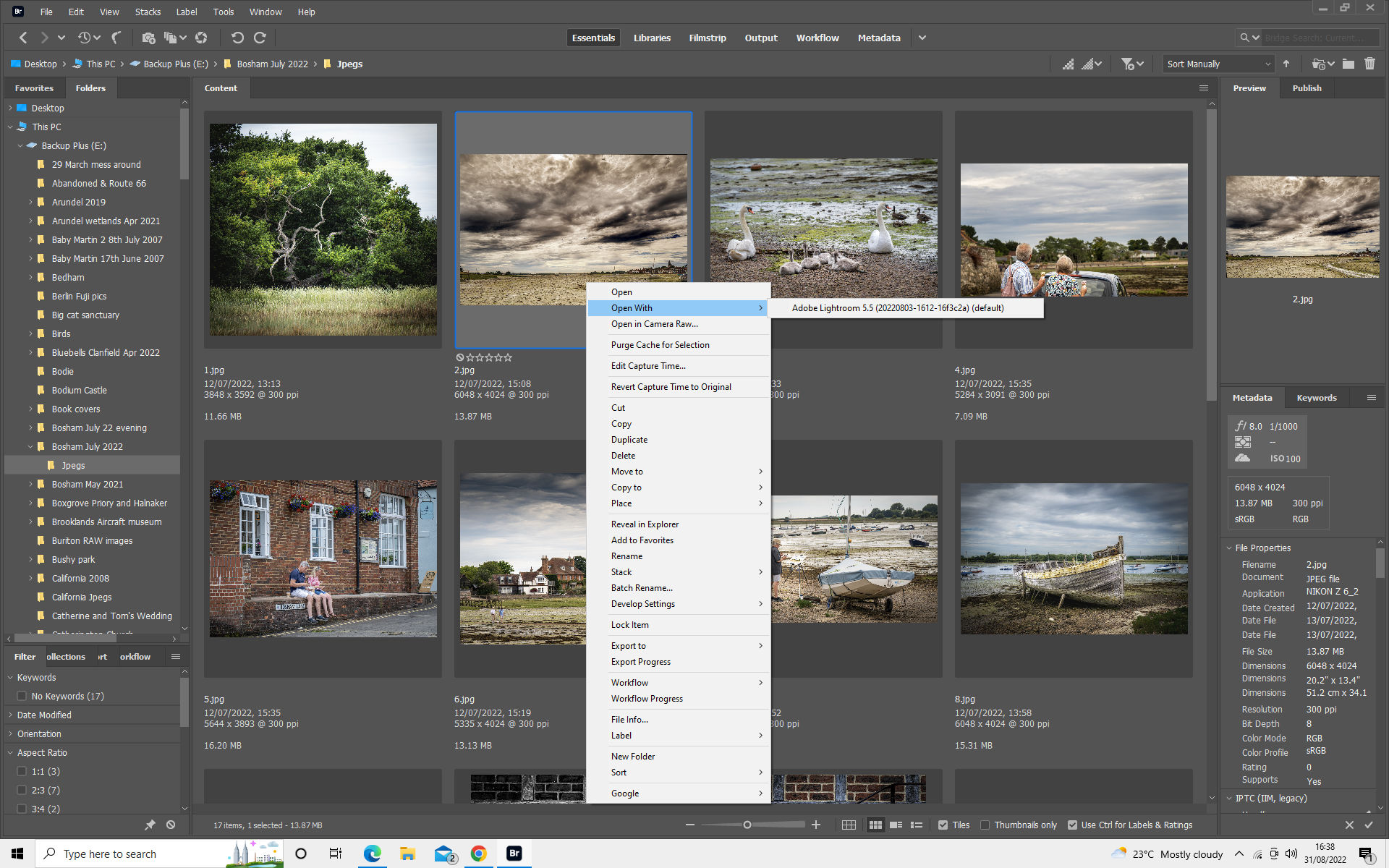1389x868 pixels.
Task: Collapse the Bosham July 2022 folder
Action: (30, 446)
